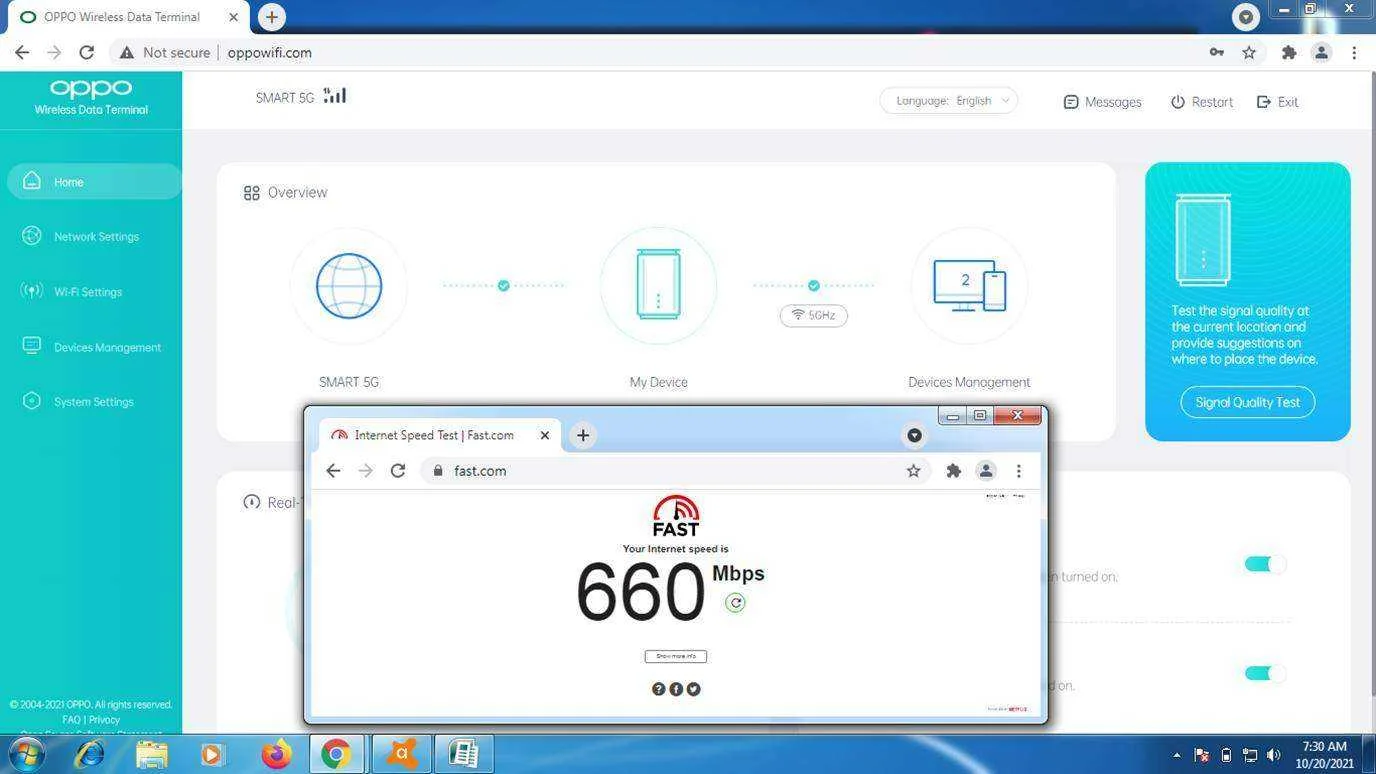The image size is (1376, 774).
Task: Click the Avast icon in the taskbar
Action: tap(401, 753)
